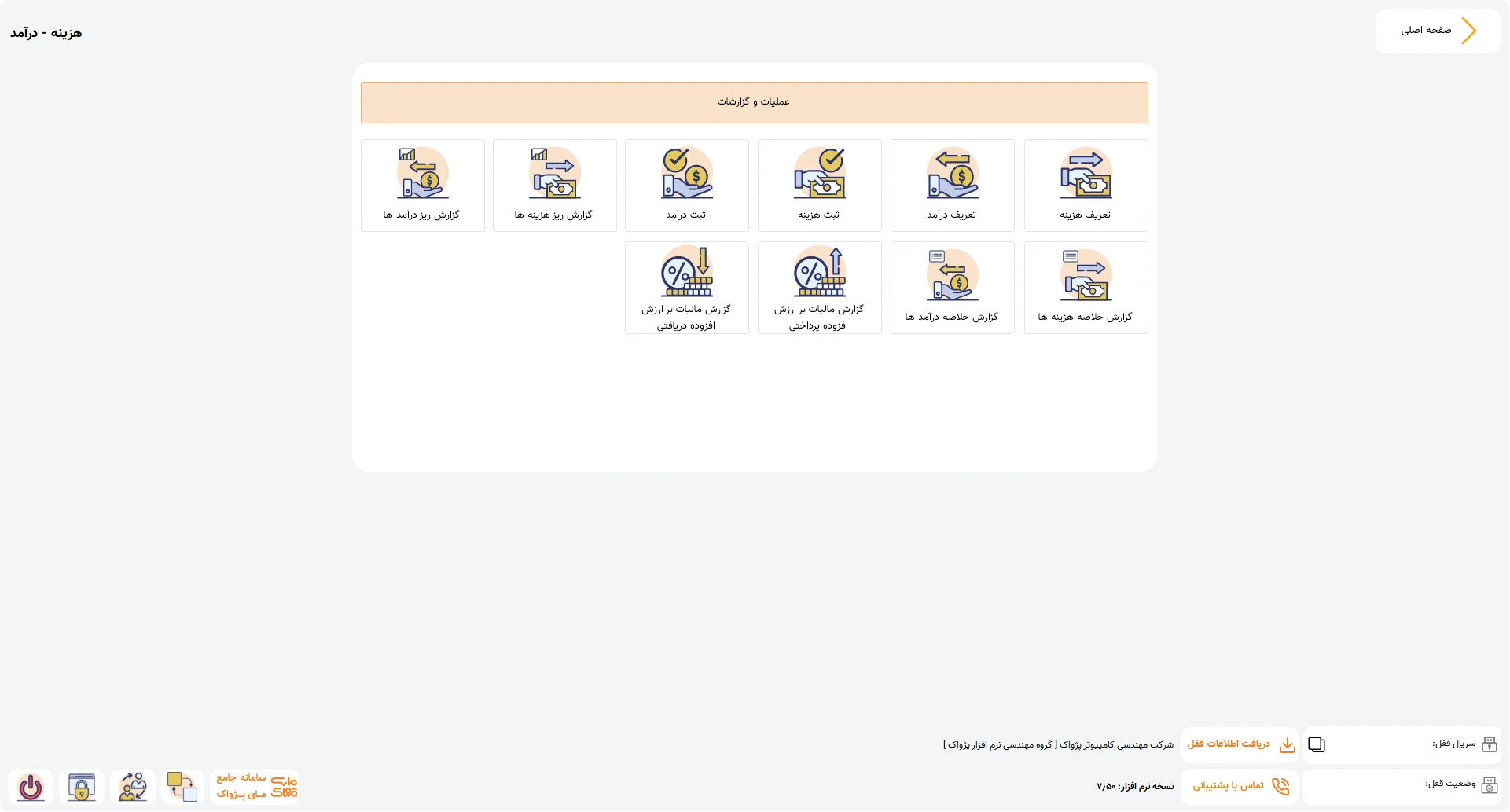Copy the سریال قفل value icon
The width and height of the screenshot is (1510, 812).
click(x=1317, y=744)
